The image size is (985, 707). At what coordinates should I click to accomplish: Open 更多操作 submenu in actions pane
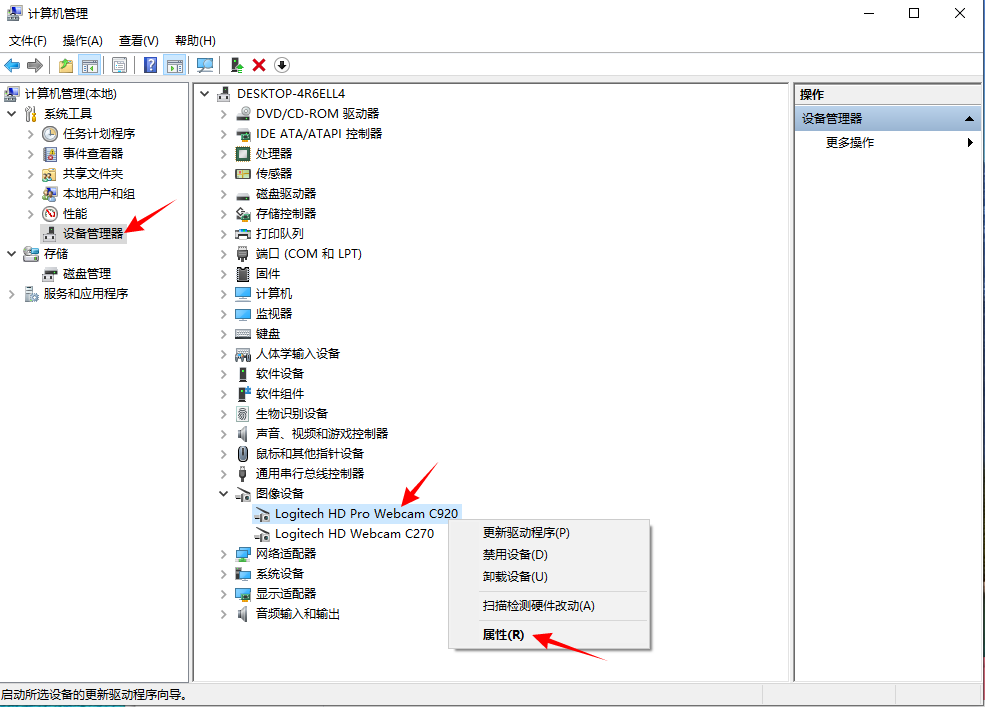click(888, 143)
